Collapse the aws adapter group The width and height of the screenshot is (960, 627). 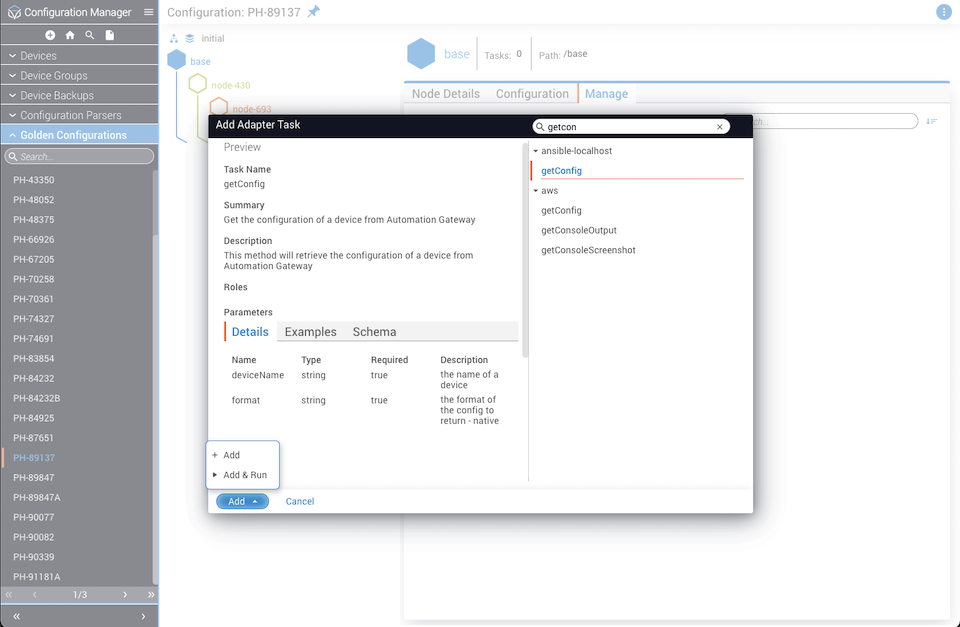536,191
